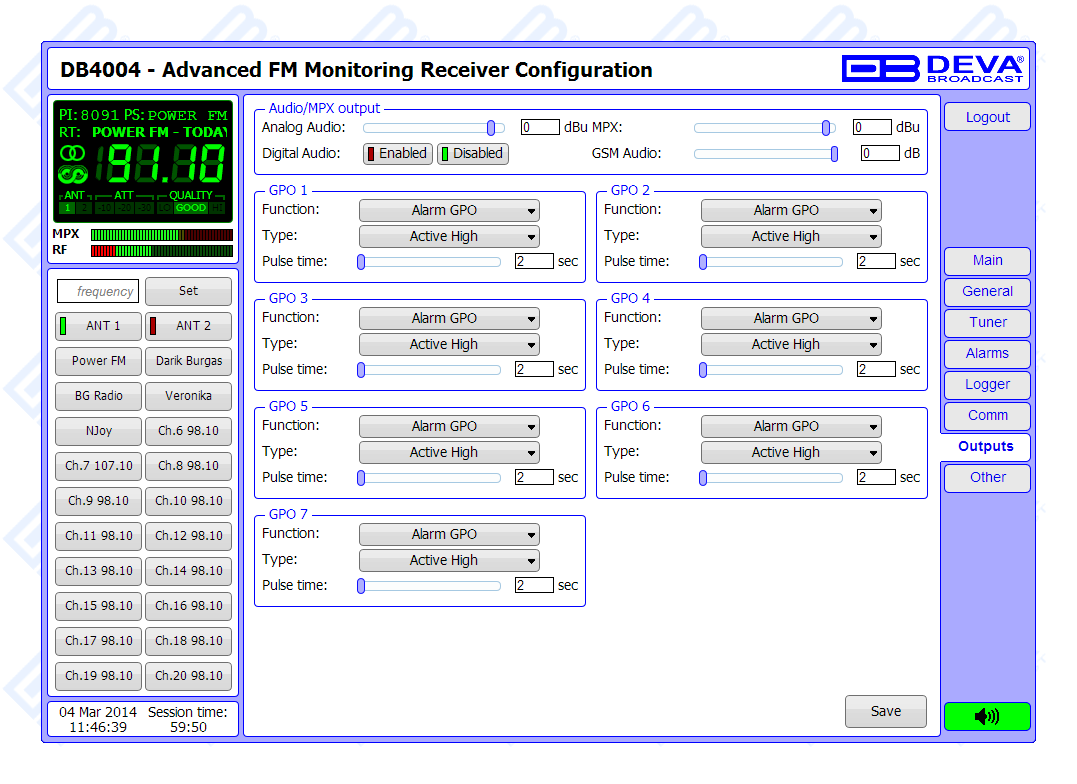Click the Analog Audio level slider
Screen dimensions: 1077x784
[x=433, y=128]
